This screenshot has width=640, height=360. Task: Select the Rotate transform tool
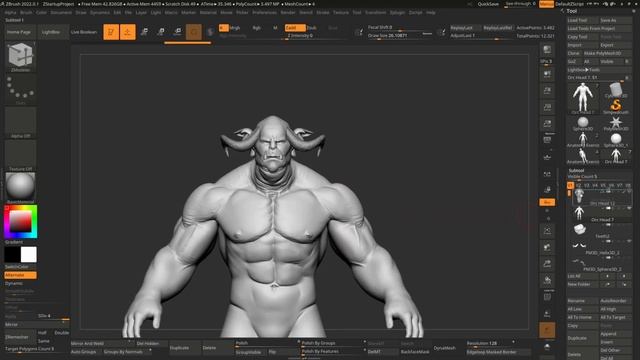177,32
